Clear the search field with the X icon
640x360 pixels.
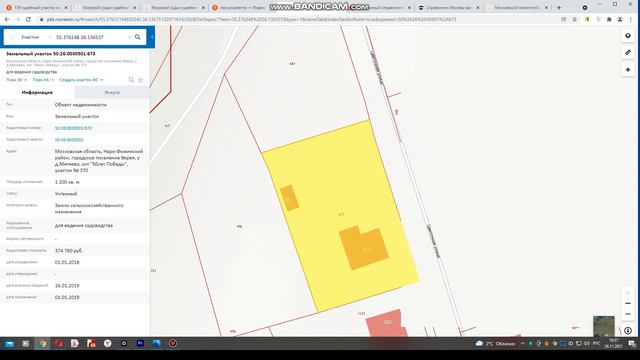129,37
